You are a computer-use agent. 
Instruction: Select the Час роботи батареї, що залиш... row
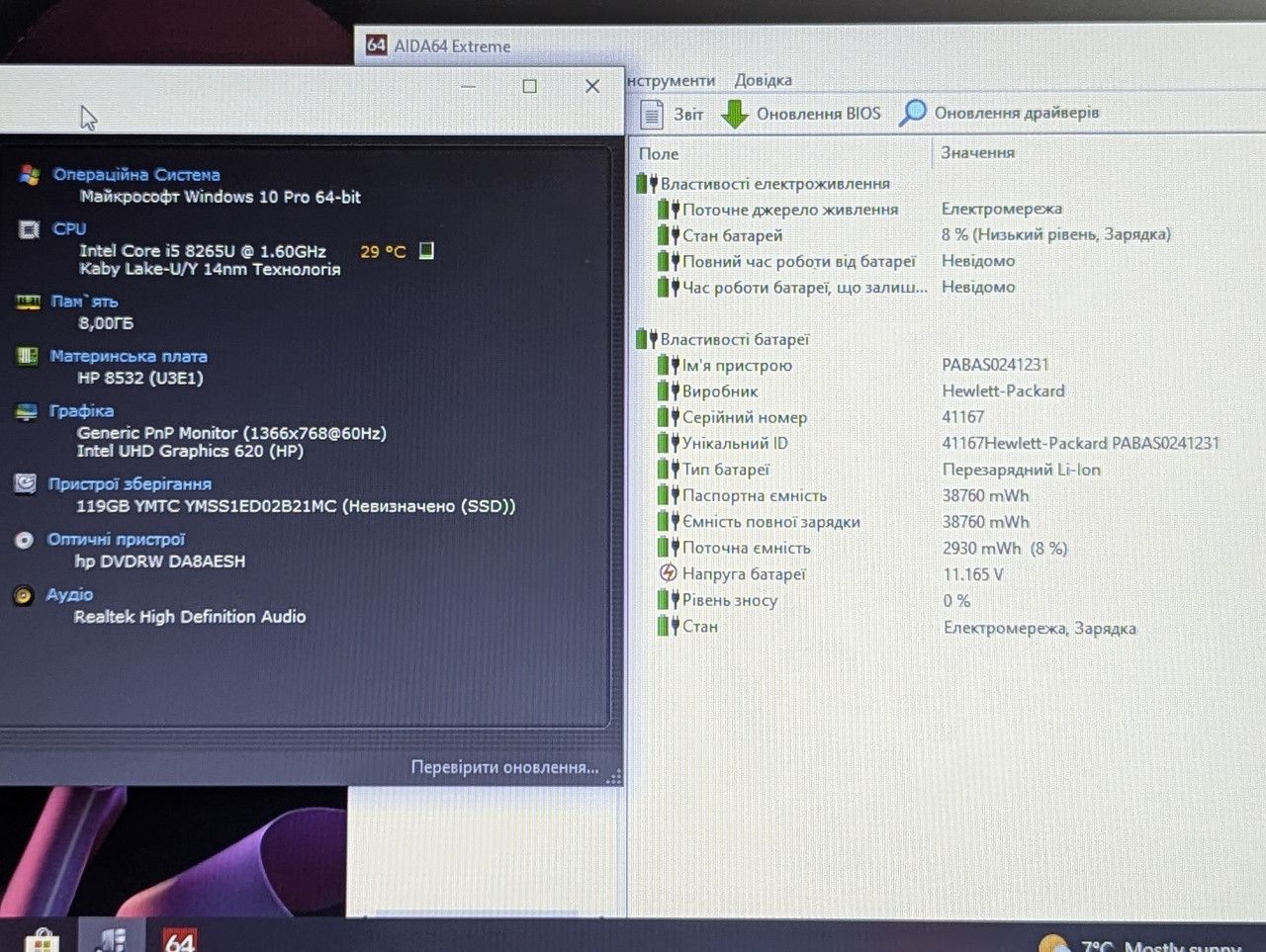pyautogui.click(x=793, y=287)
